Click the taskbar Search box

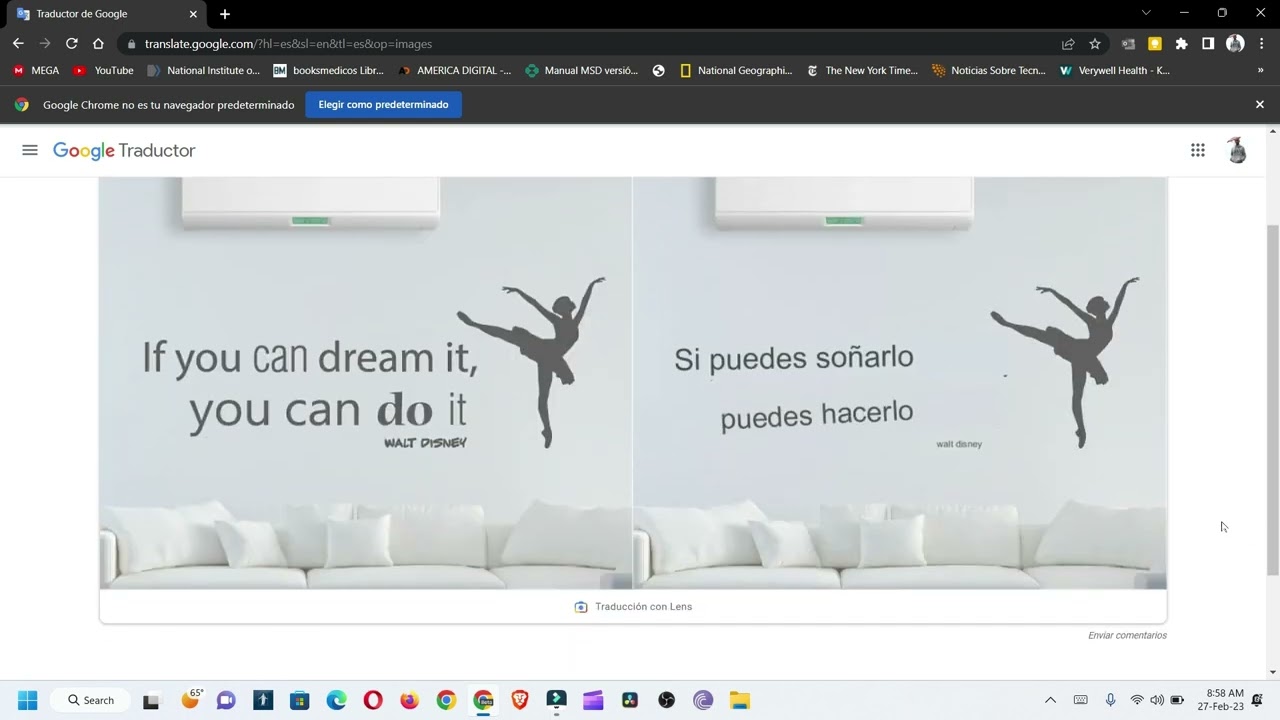click(92, 700)
